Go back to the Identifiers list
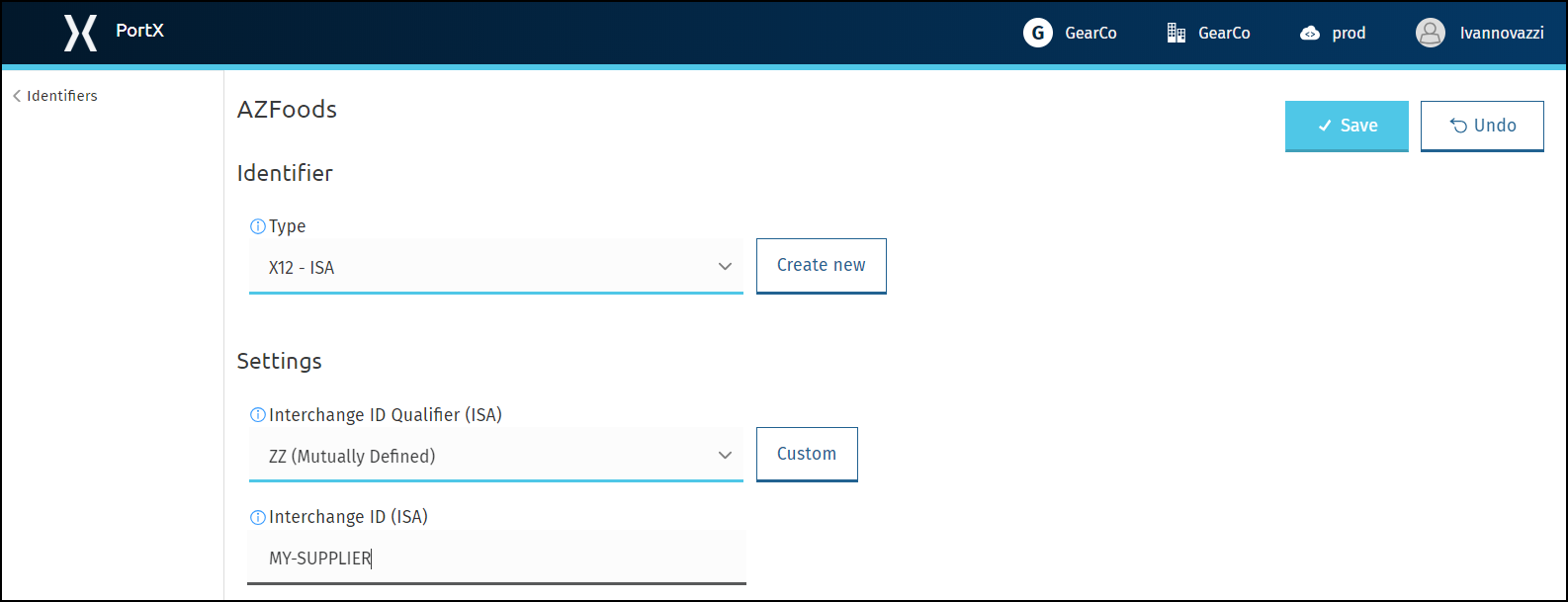Screen dimensions: 1568x602 pos(55,96)
